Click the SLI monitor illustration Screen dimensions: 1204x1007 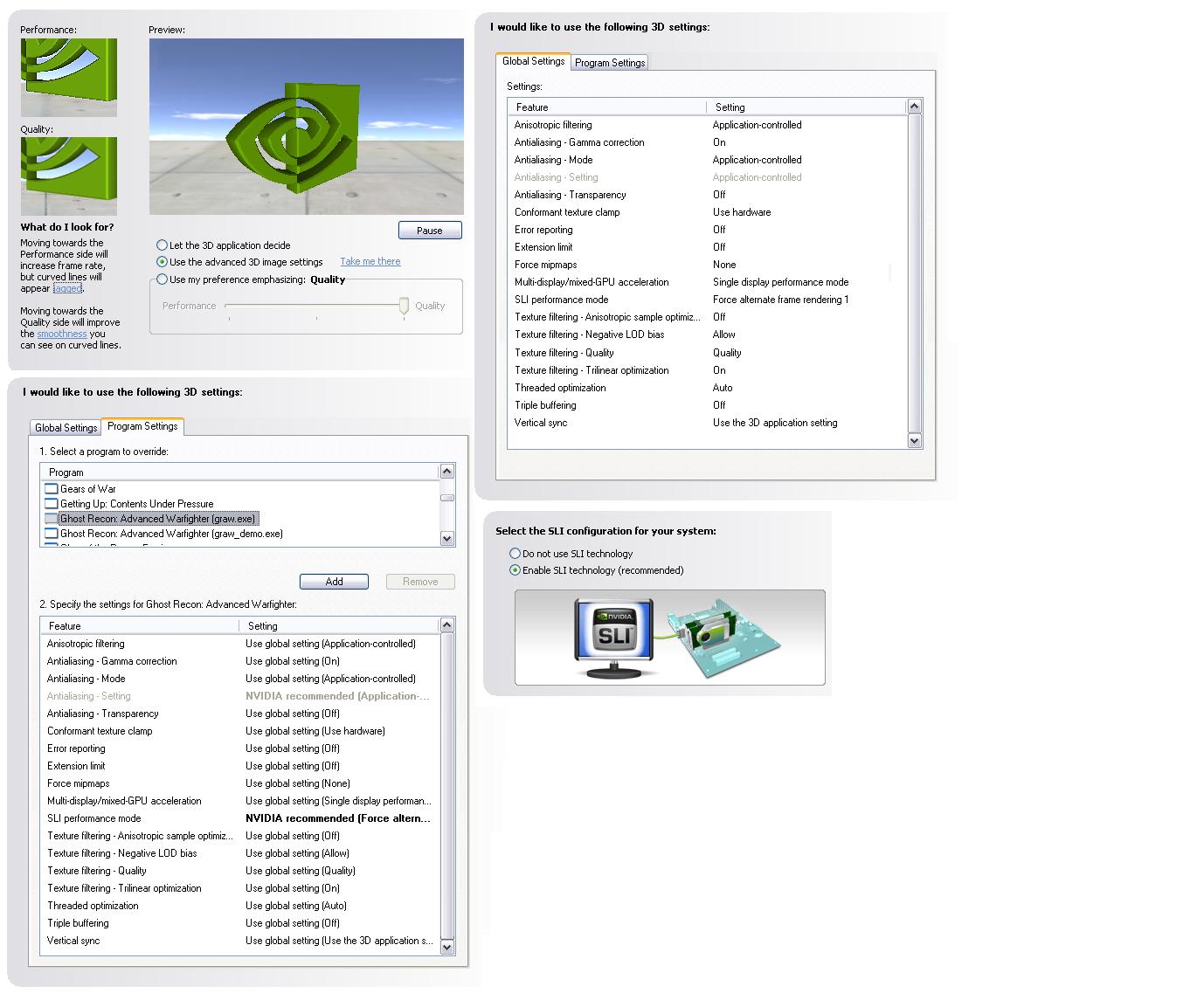[x=614, y=639]
